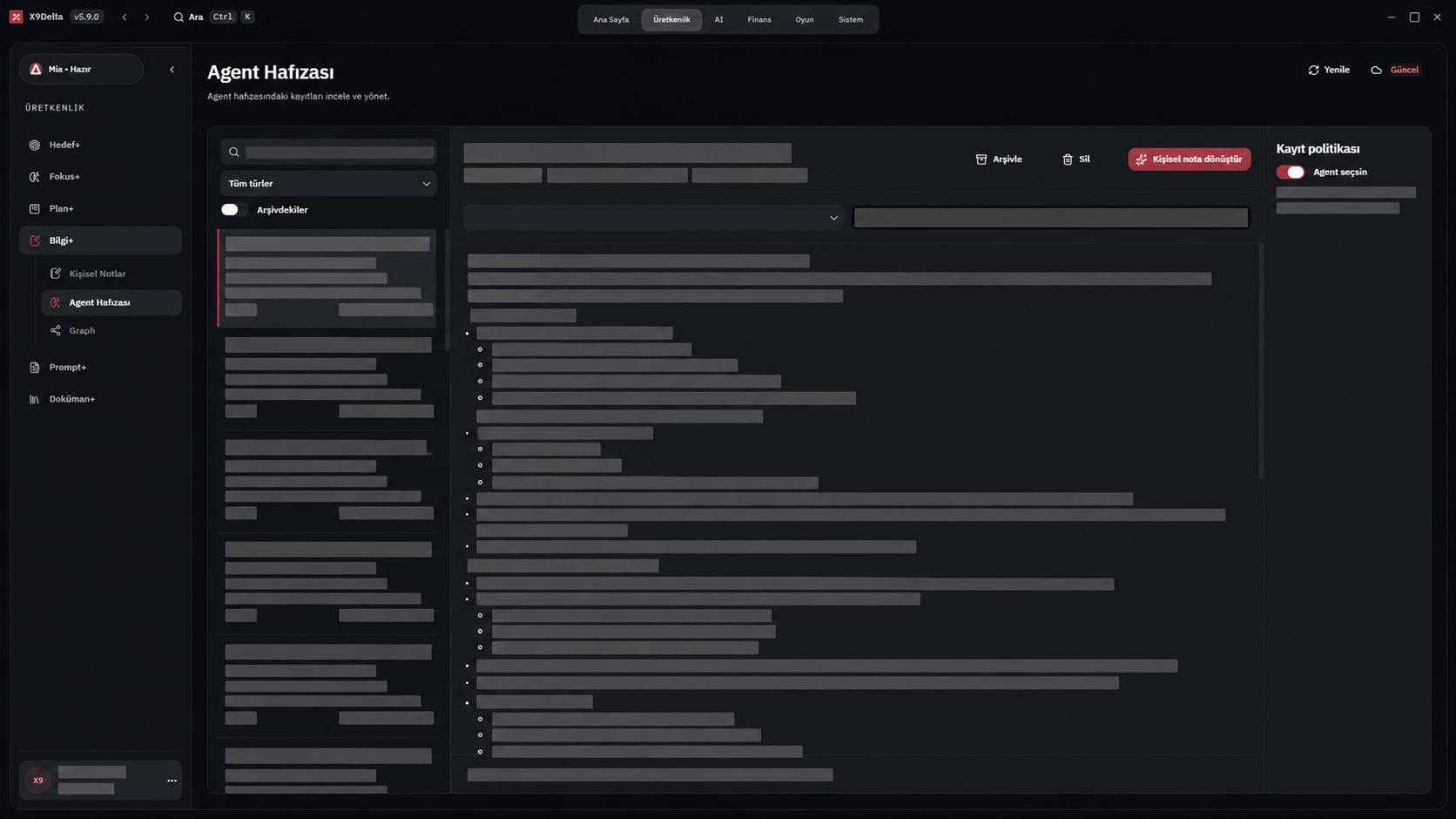Click the X9 user avatar
Image resolution: width=1456 pixels, height=819 pixels.
tap(37, 781)
